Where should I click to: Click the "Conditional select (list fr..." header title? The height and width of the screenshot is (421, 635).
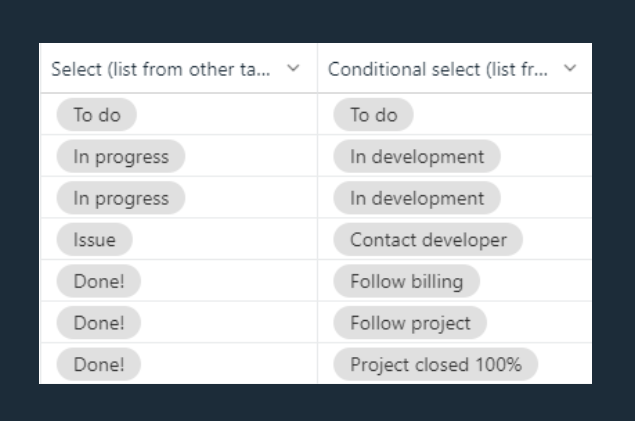pyautogui.click(x=437, y=69)
